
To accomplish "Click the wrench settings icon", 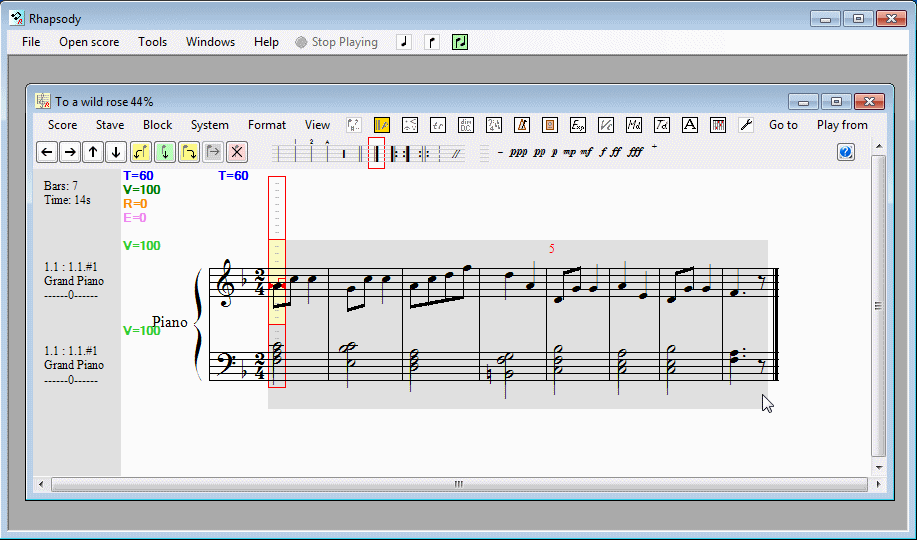I will coord(745,125).
